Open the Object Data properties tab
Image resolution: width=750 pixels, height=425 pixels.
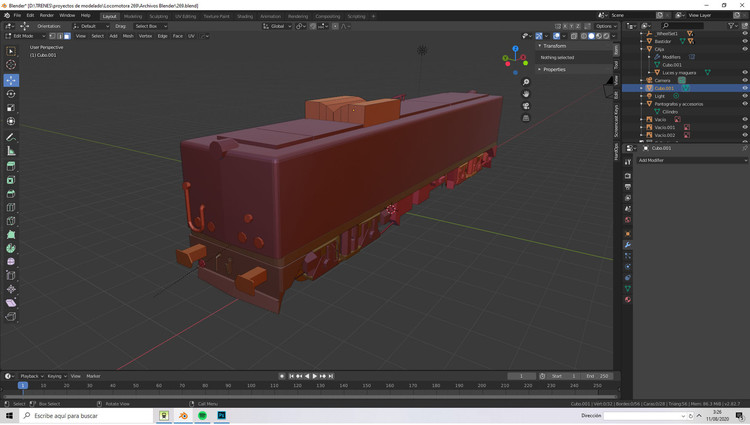tap(628, 289)
